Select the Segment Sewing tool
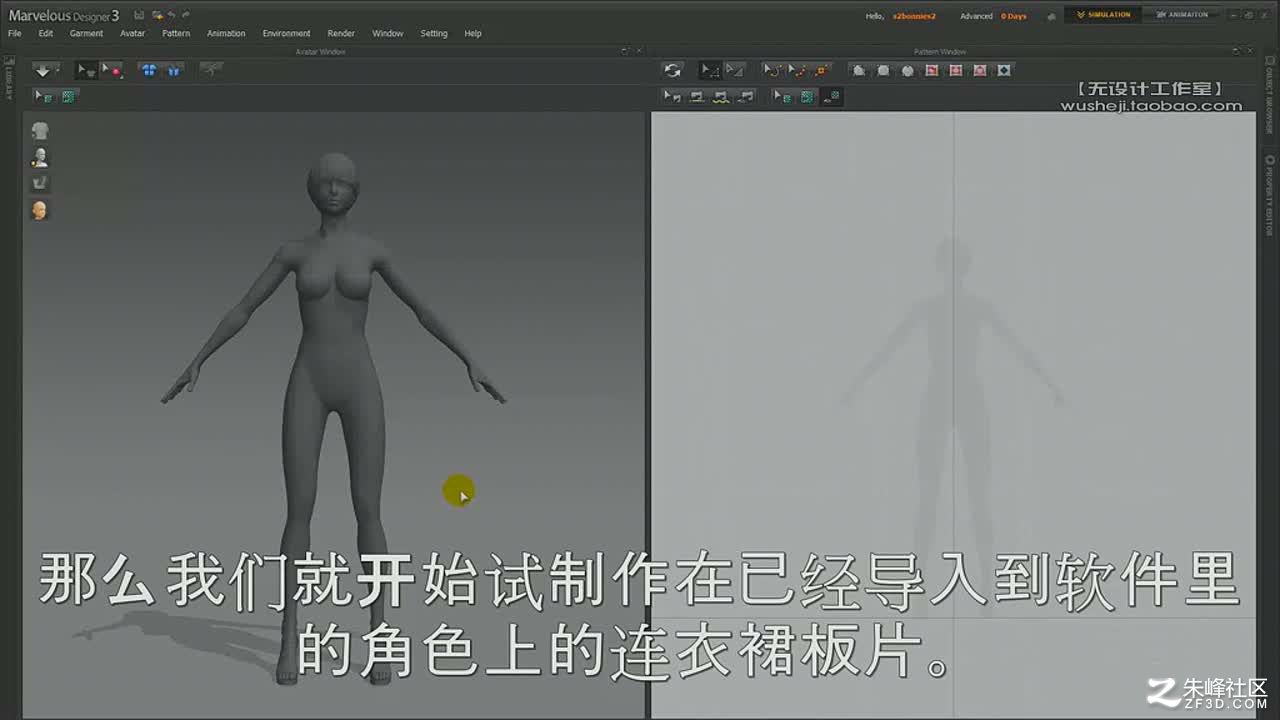 [x=698, y=96]
